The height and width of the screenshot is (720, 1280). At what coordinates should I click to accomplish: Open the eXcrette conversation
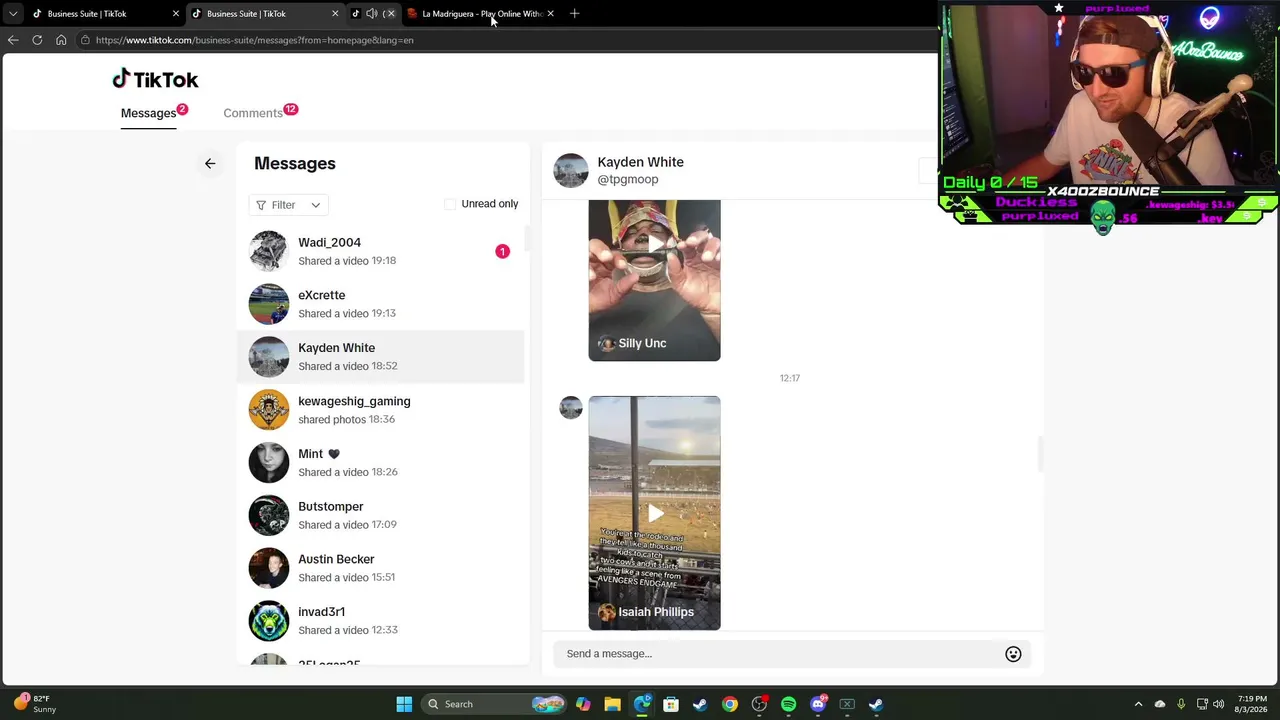tap(381, 304)
